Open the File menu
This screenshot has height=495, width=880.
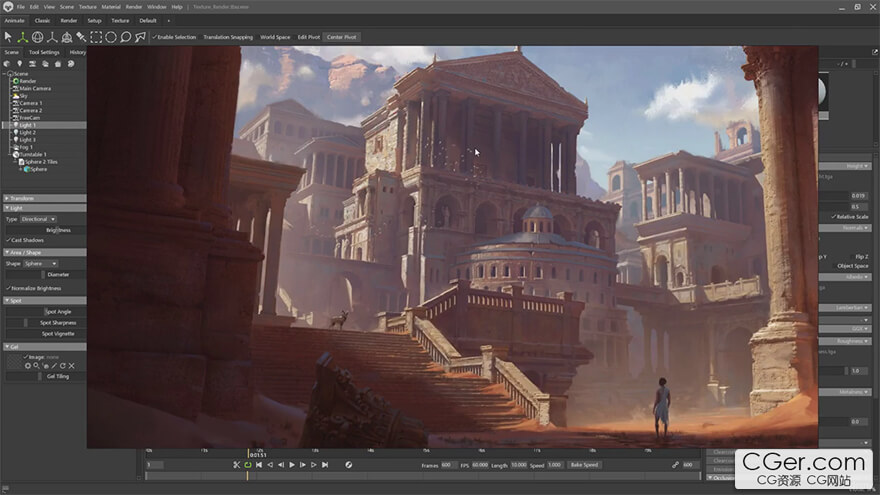(20, 7)
